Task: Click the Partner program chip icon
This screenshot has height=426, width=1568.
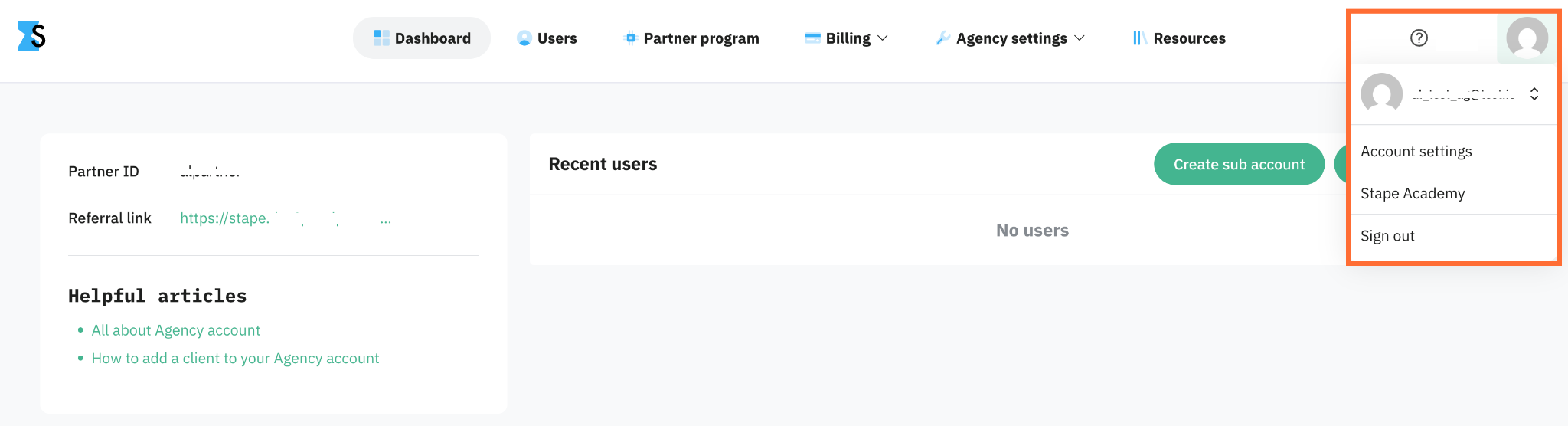Action: point(630,38)
